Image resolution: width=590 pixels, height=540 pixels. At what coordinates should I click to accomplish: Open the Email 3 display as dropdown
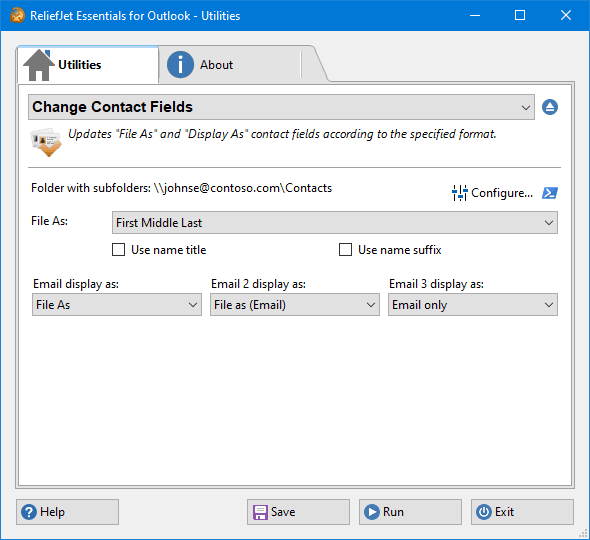click(x=473, y=305)
